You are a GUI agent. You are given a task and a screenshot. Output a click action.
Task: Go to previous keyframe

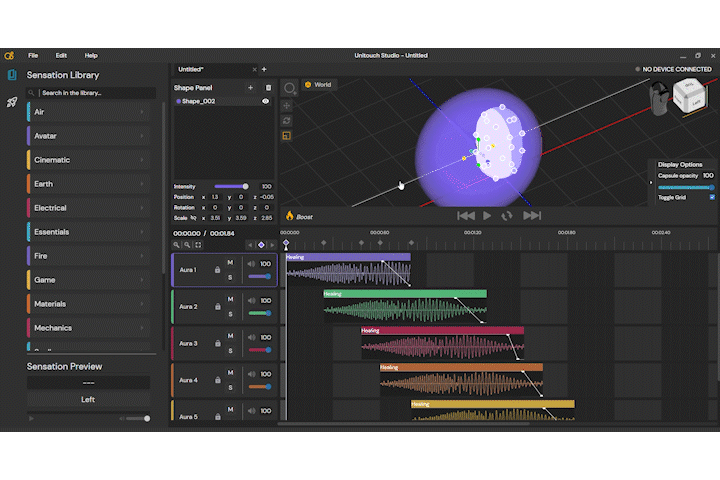point(250,245)
